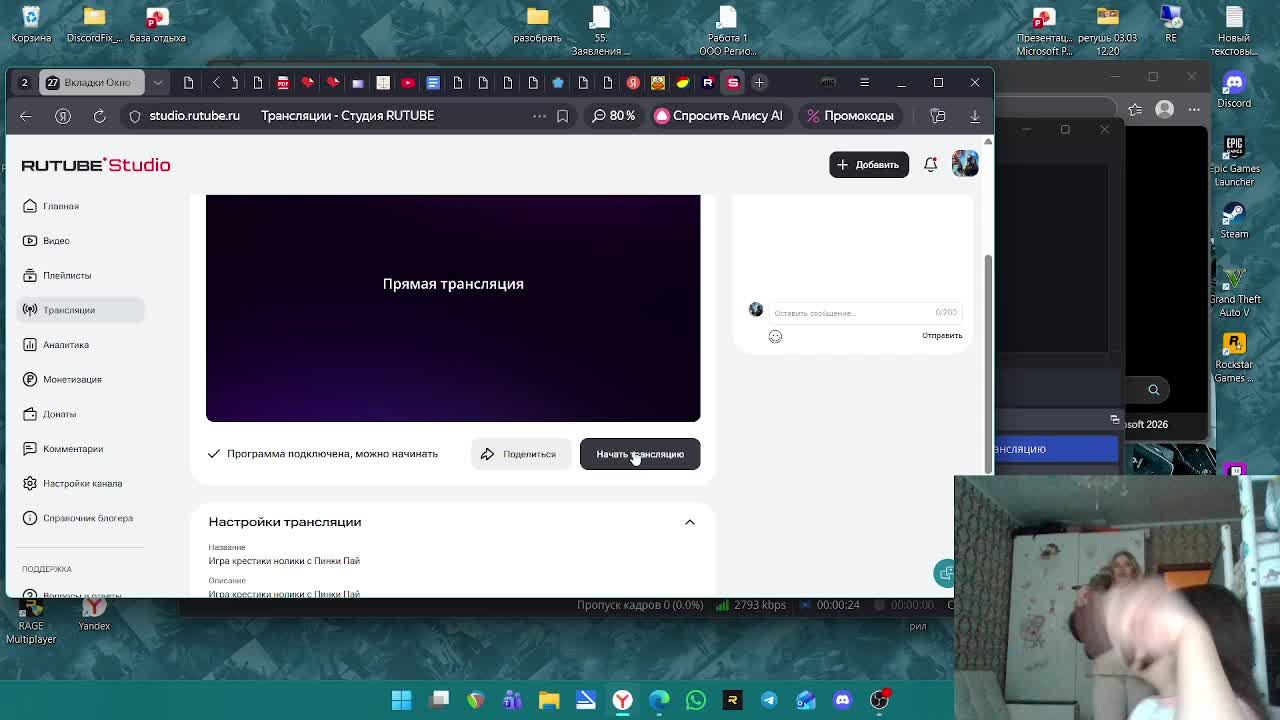Click Отправить in the chat

tap(942, 335)
